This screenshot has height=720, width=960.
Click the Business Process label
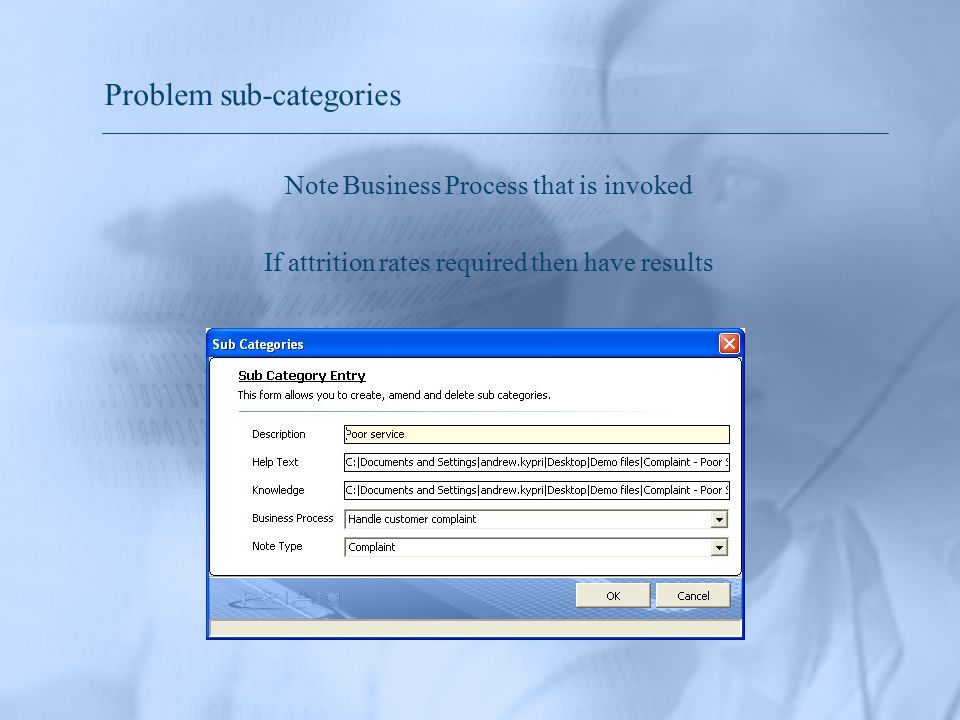point(293,519)
